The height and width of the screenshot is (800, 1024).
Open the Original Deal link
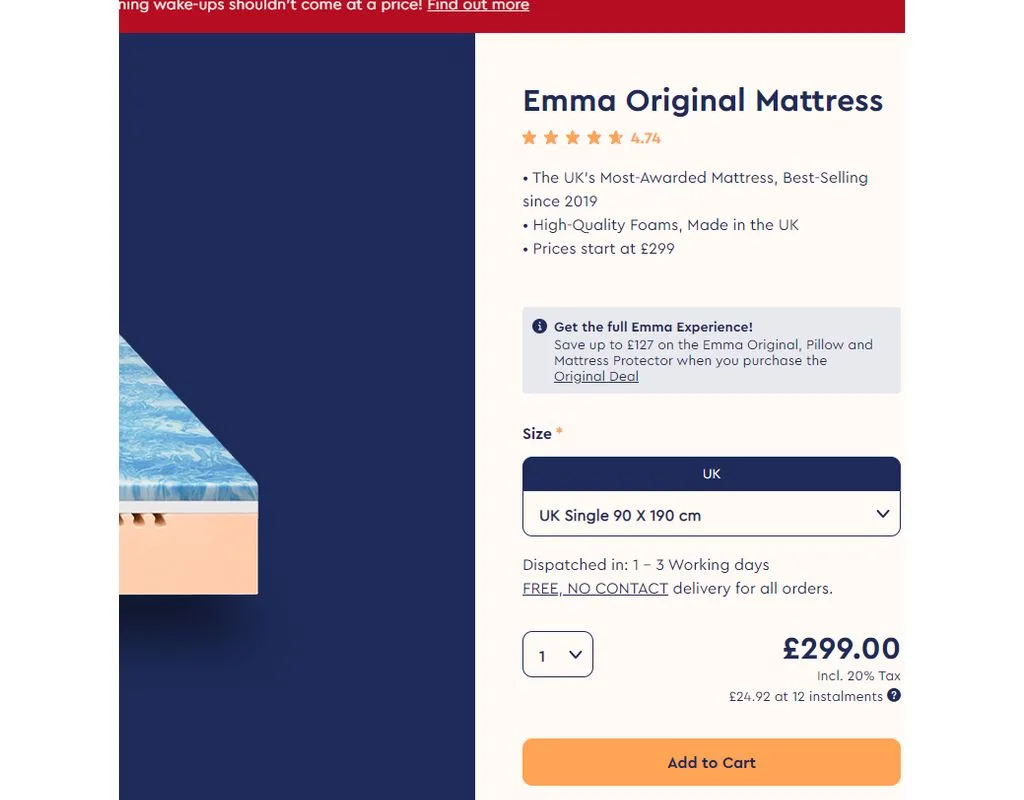click(596, 376)
